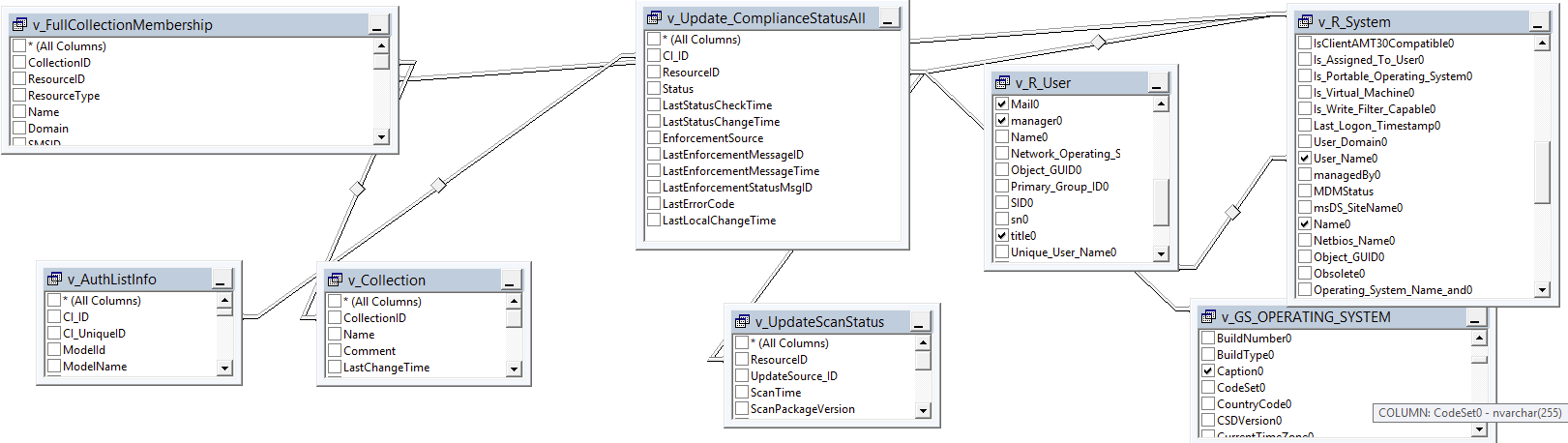The width and height of the screenshot is (1568, 443).
Task: Click the v_Update_ComplianceStatusAll table icon
Action: 654,18
